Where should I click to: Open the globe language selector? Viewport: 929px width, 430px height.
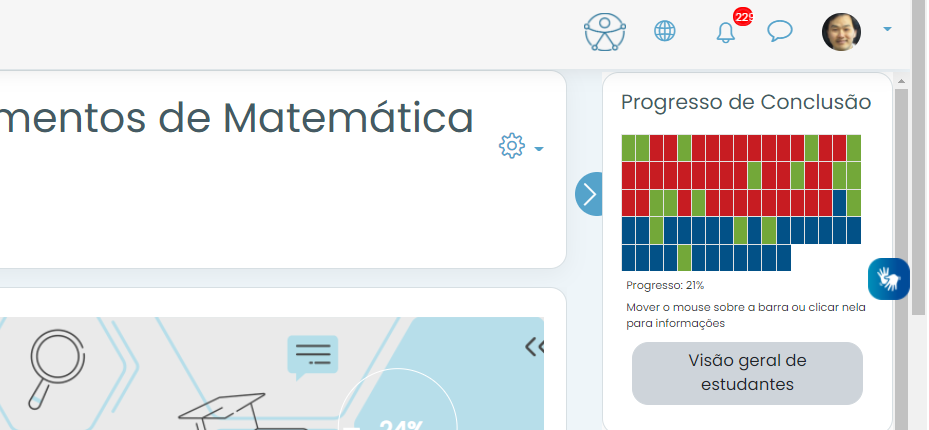coord(664,31)
